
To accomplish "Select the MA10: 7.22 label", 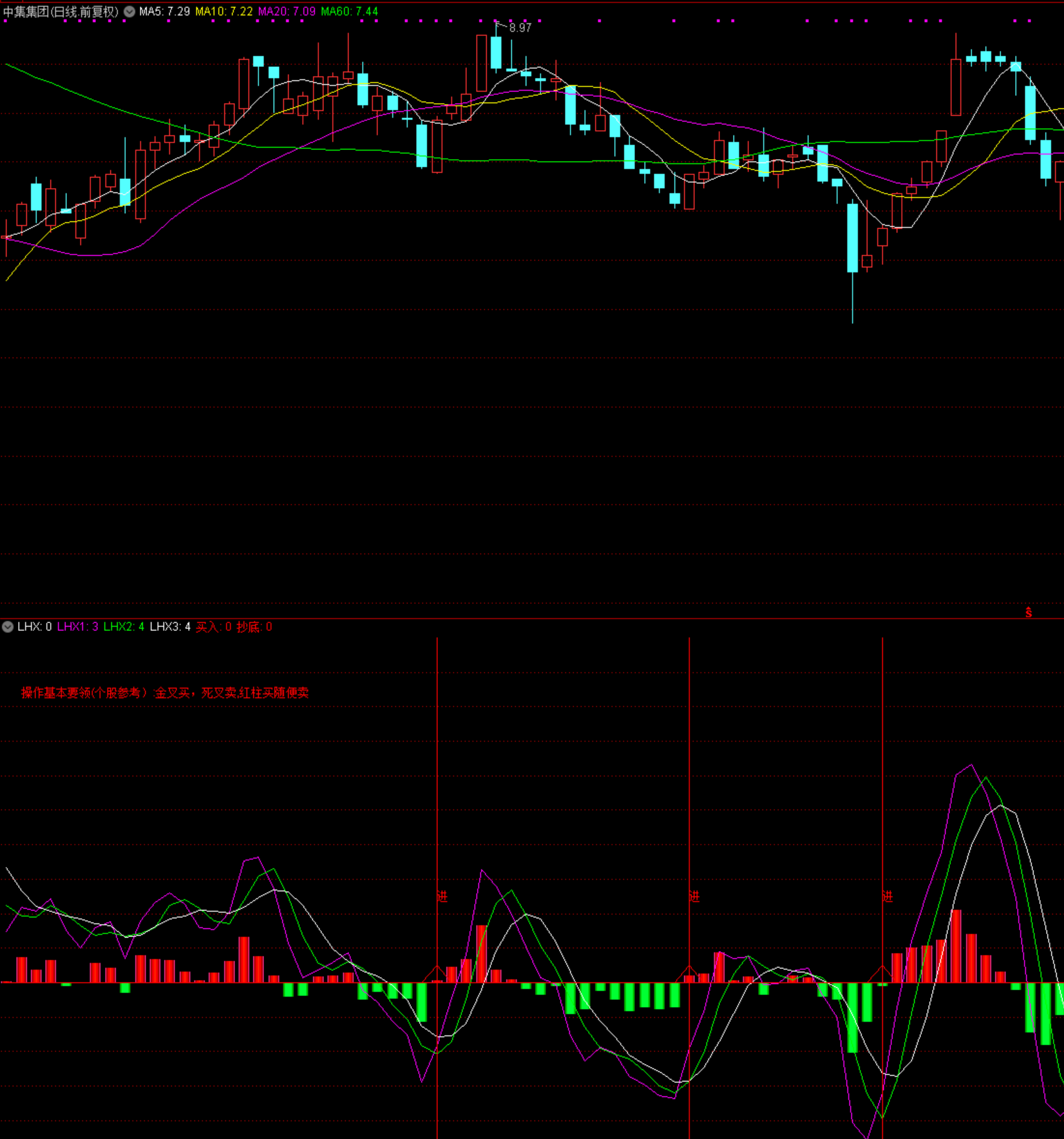I will [x=224, y=12].
